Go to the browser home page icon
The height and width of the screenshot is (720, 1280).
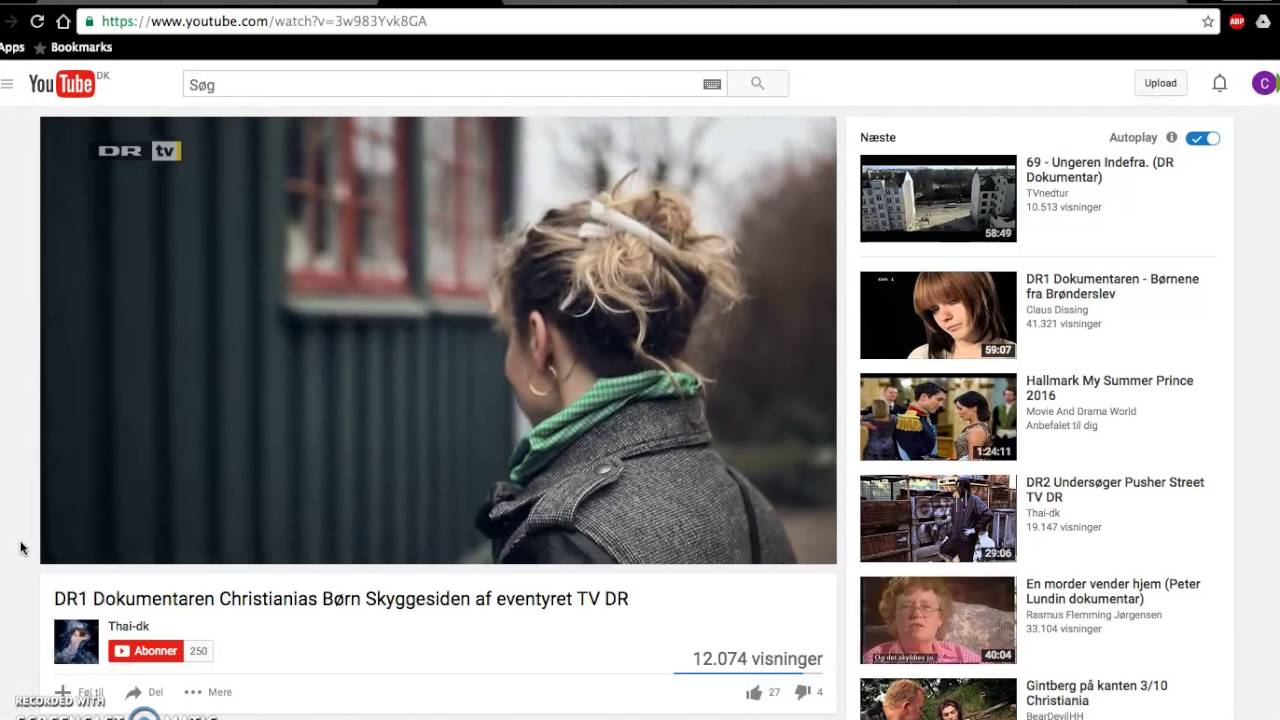[x=63, y=21]
